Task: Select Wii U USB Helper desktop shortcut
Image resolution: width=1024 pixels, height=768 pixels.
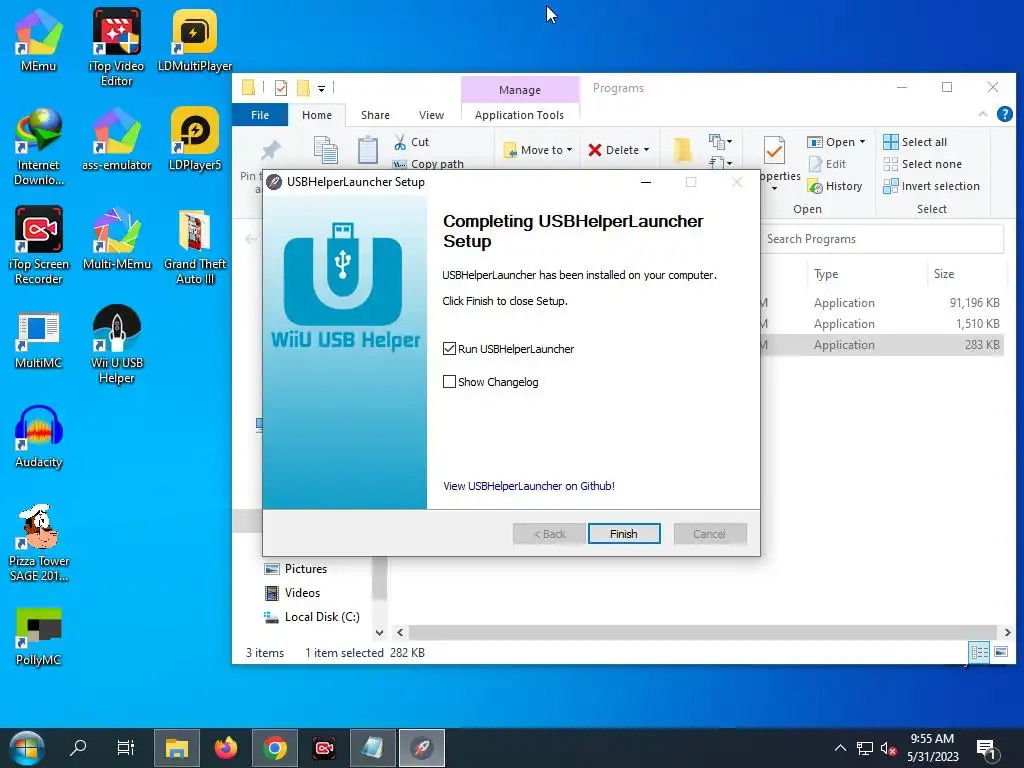Action: 116,345
